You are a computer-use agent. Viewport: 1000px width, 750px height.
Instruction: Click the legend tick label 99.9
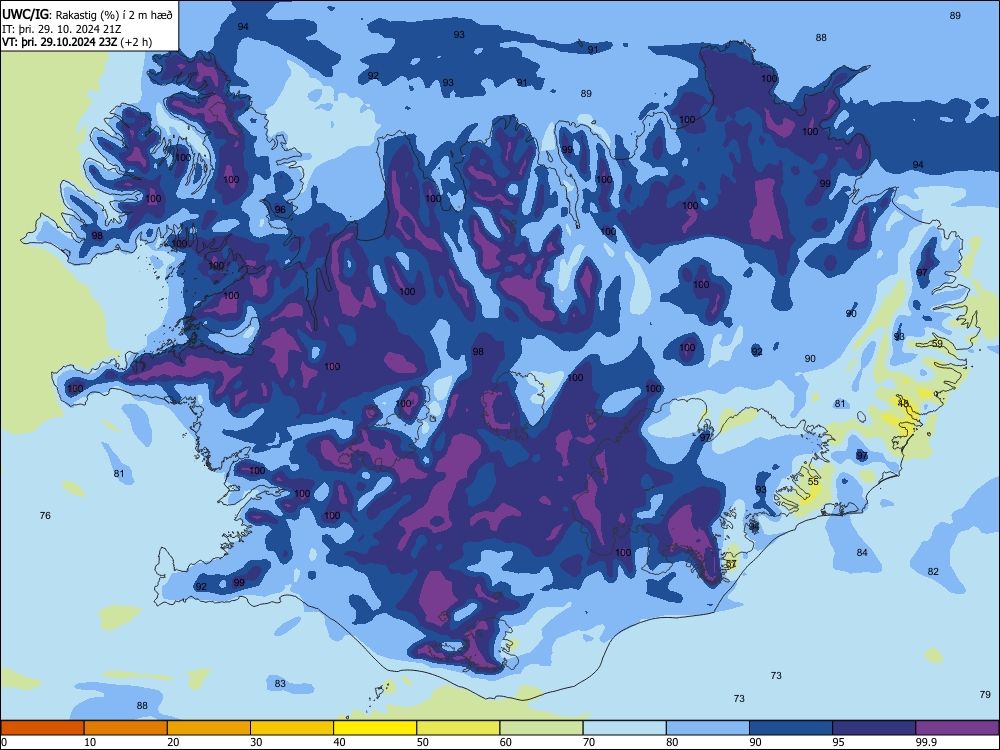[925, 742]
